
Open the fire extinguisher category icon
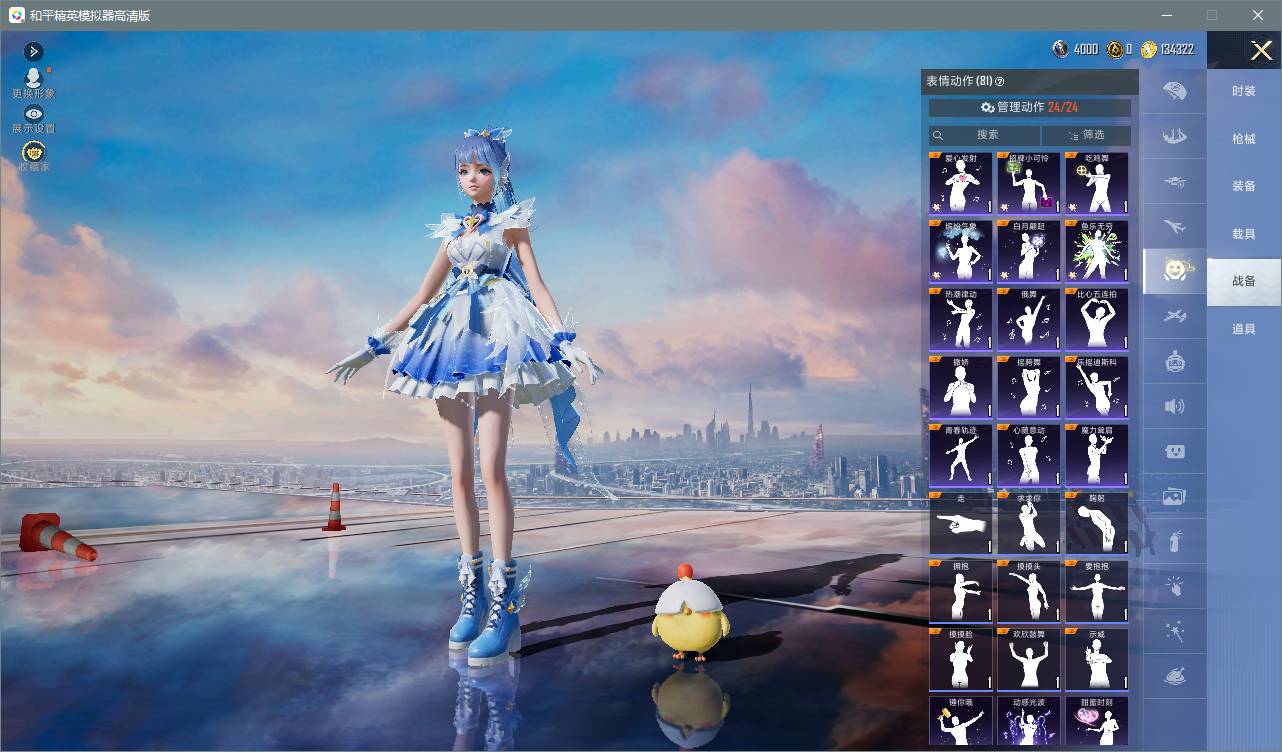[1175, 541]
